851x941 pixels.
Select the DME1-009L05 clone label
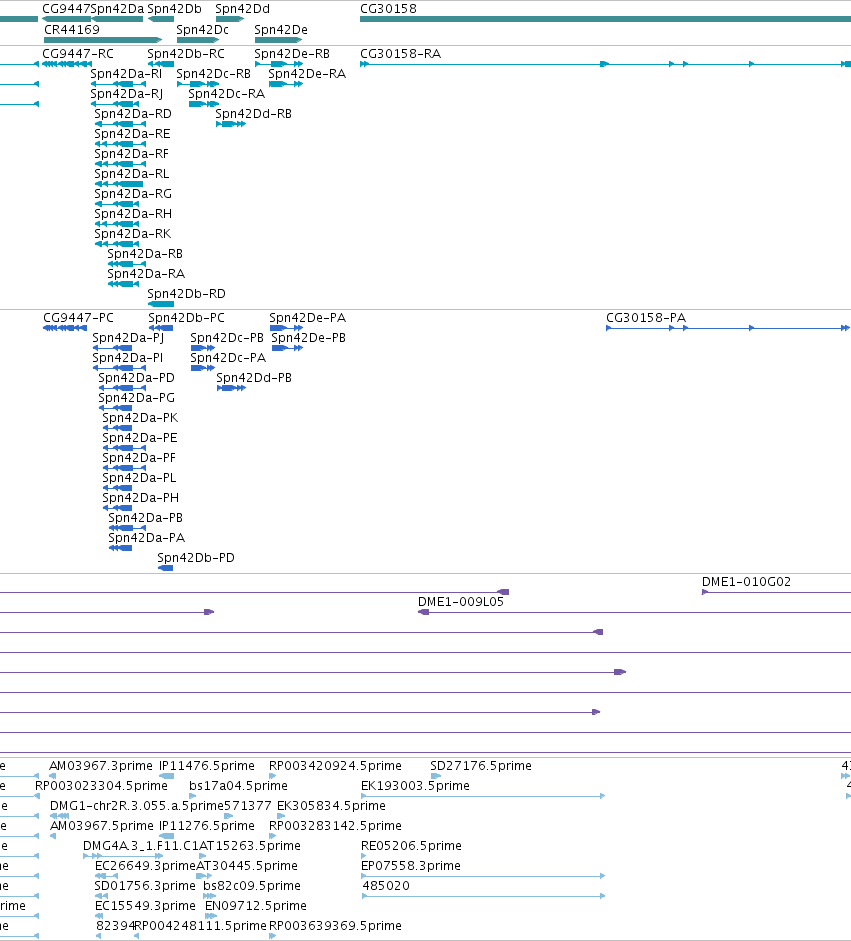pyautogui.click(x=460, y=602)
